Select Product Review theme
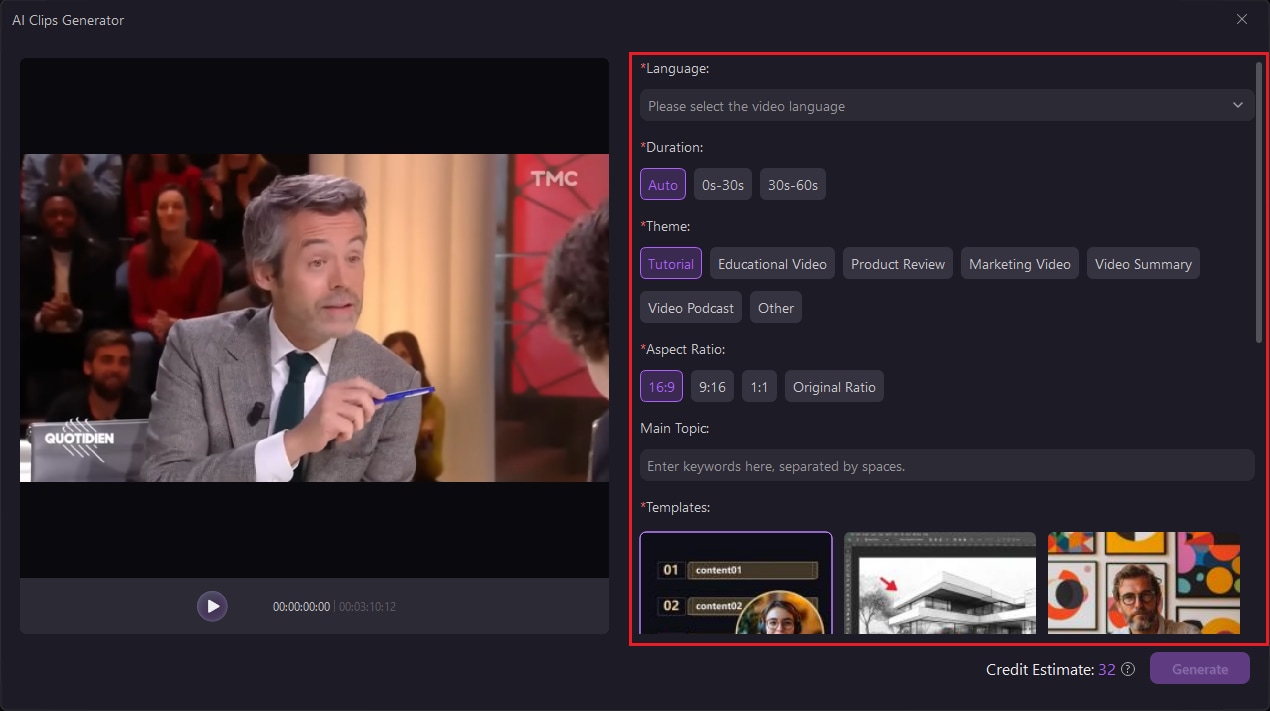The image size is (1270, 711). click(x=898, y=263)
